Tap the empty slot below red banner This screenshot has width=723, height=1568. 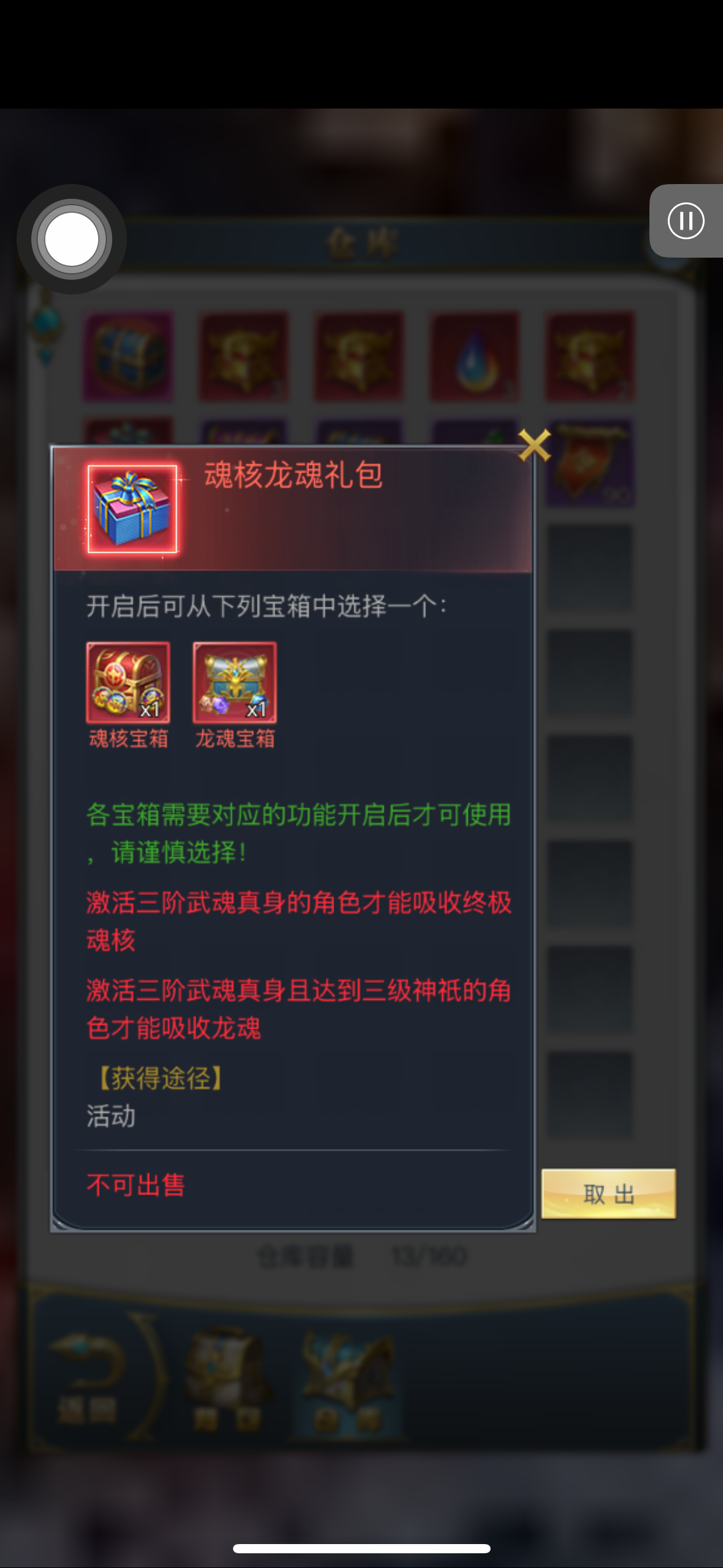[589, 569]
